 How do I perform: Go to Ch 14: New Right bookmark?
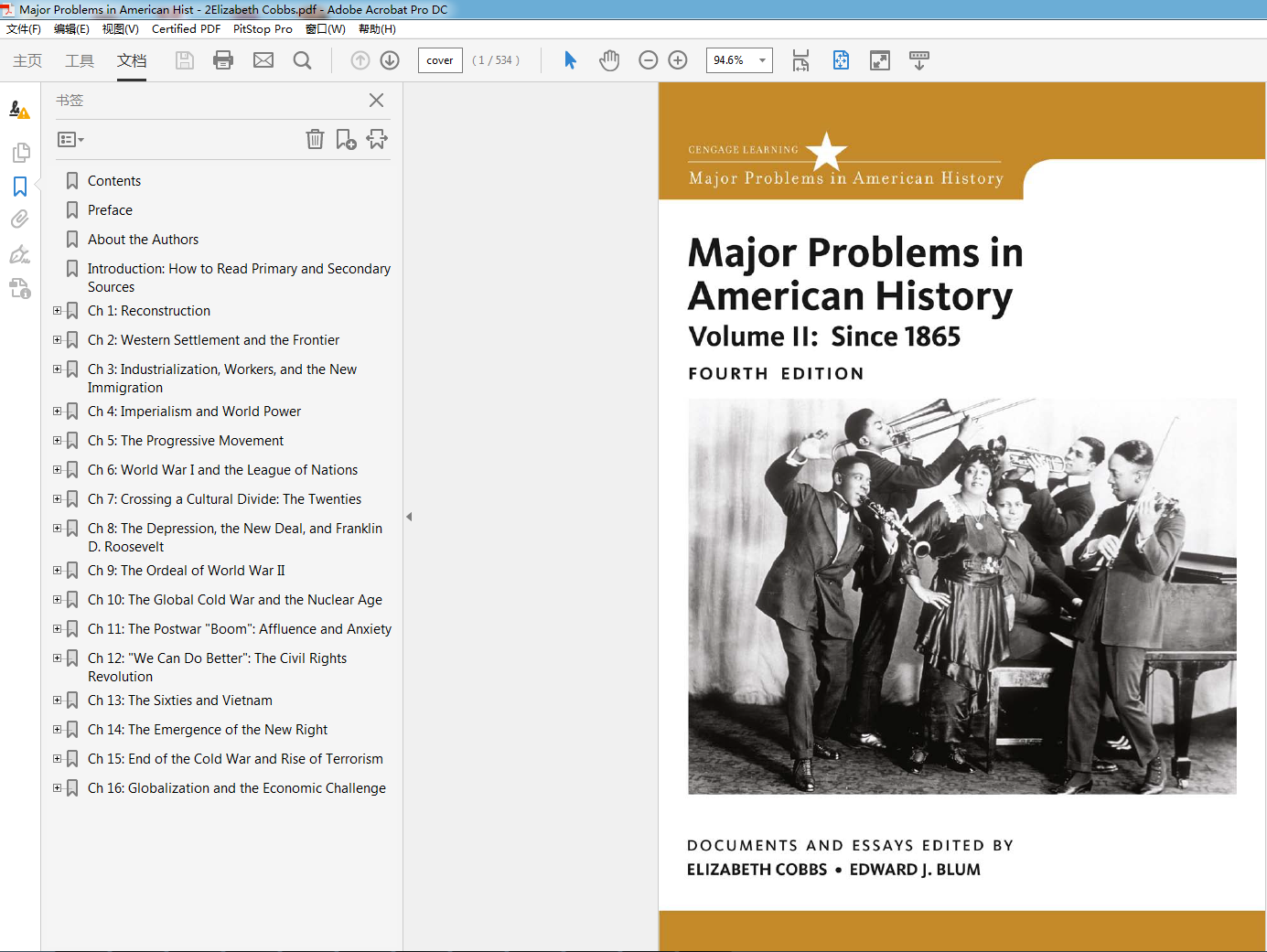tap(208, 730)
